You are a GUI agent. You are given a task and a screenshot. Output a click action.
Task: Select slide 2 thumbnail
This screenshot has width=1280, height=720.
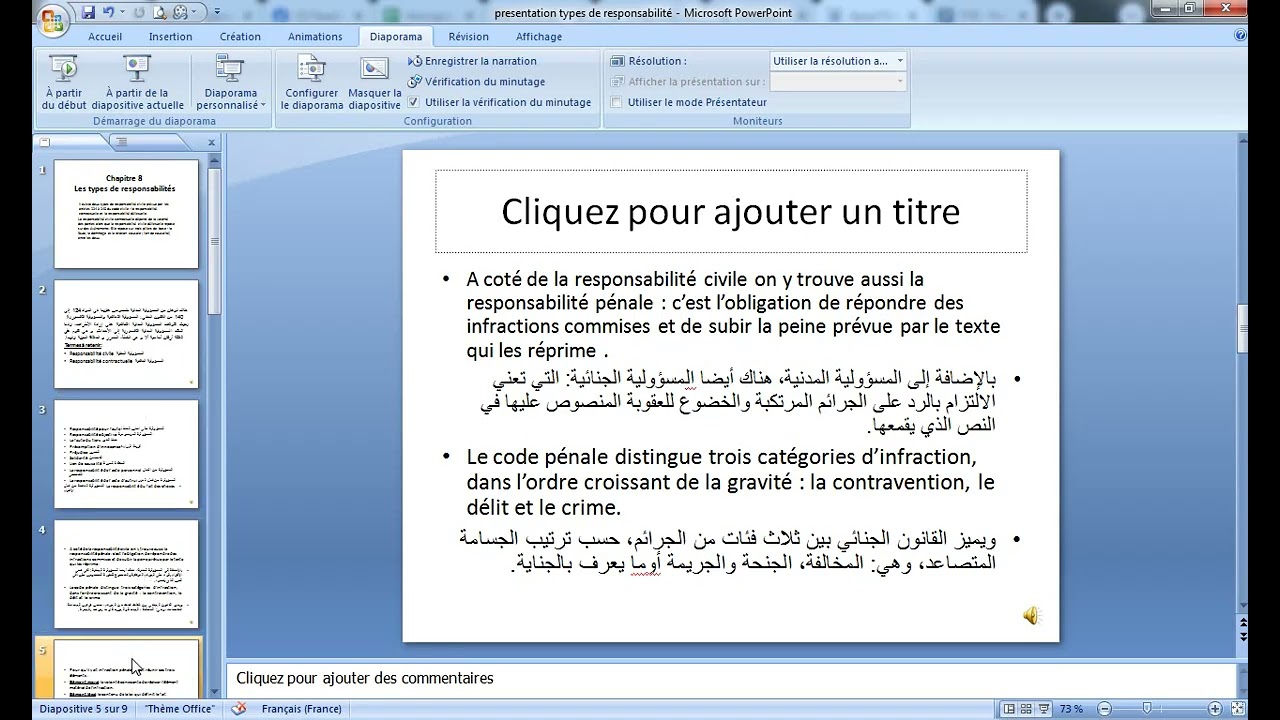click(x=126, y=334)
